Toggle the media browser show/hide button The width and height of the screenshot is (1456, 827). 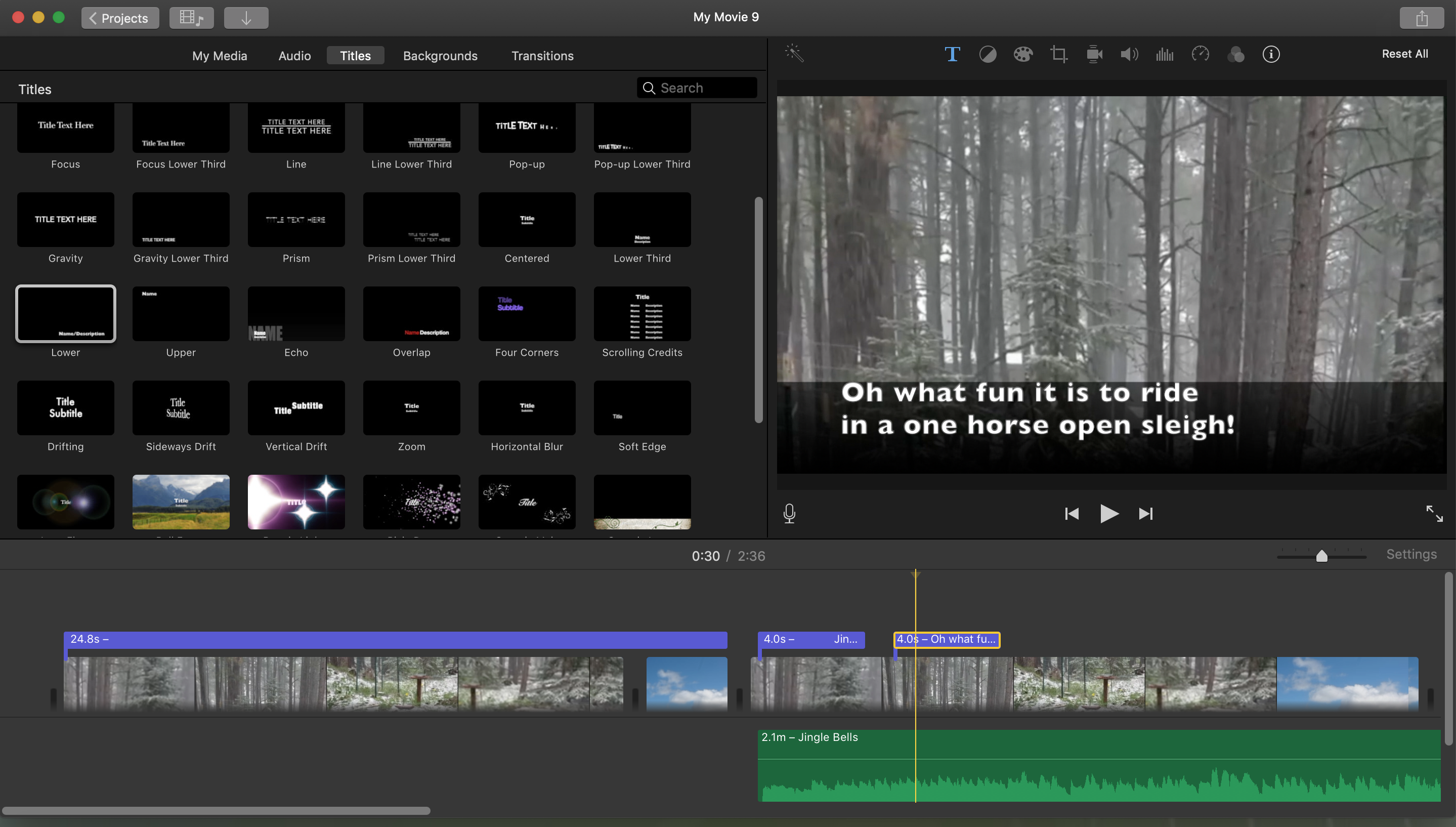click(191, 18)
